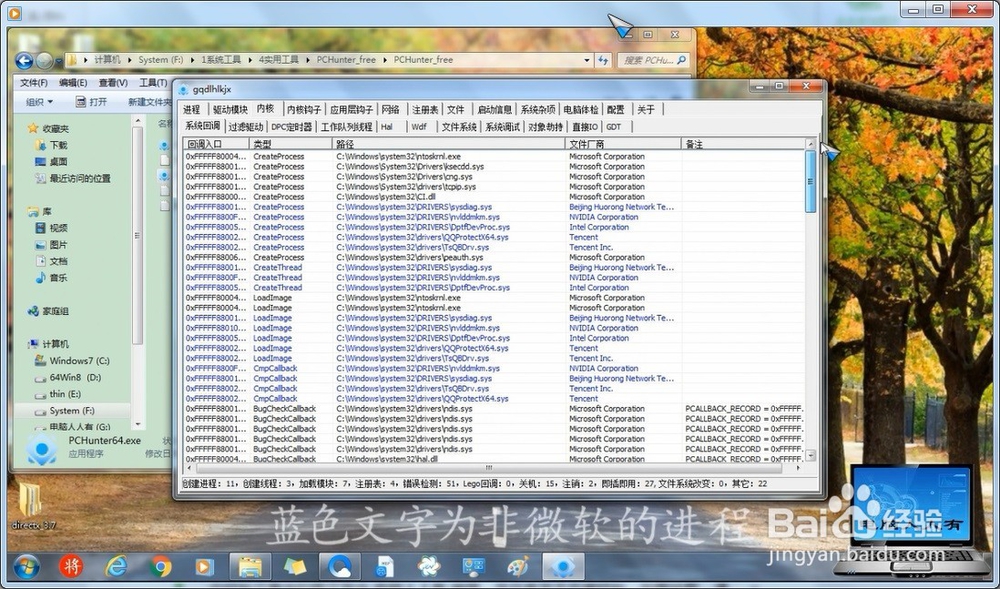Open Paint from the taskbar
Viewport: 1000px width, 589px height.
[518, 566]
